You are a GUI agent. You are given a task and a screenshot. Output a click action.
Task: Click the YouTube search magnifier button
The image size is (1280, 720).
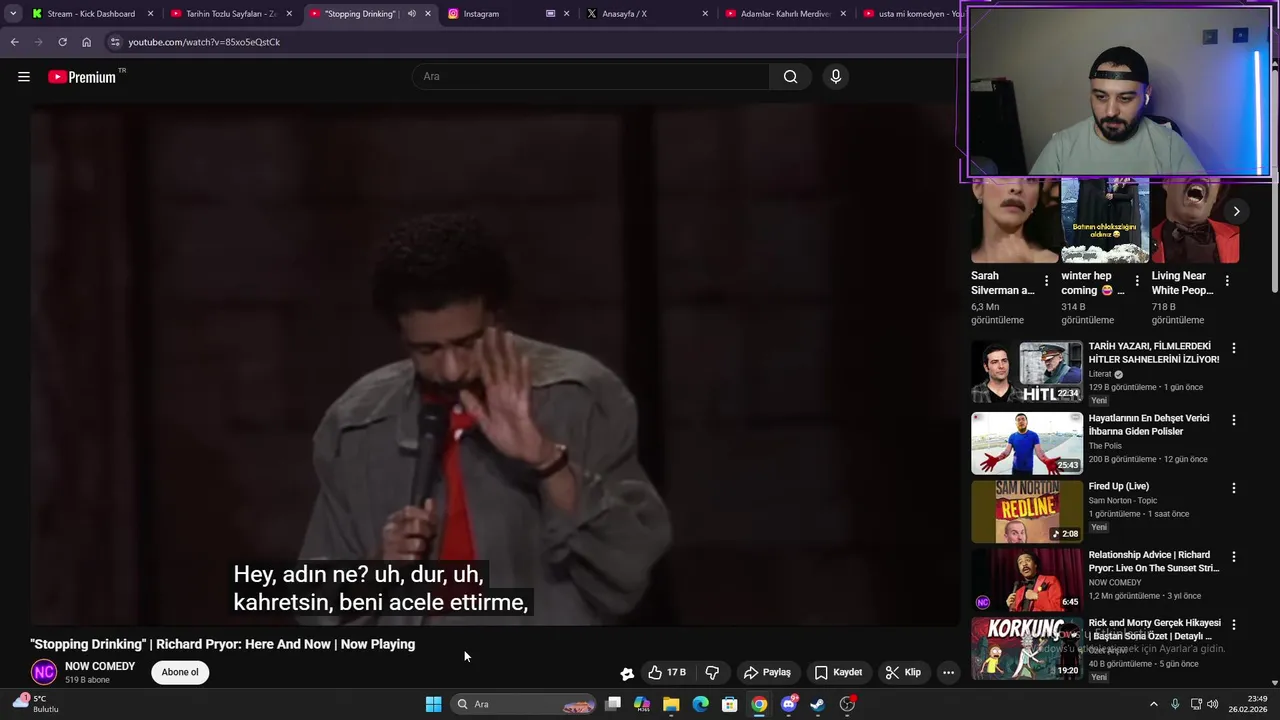790,76
